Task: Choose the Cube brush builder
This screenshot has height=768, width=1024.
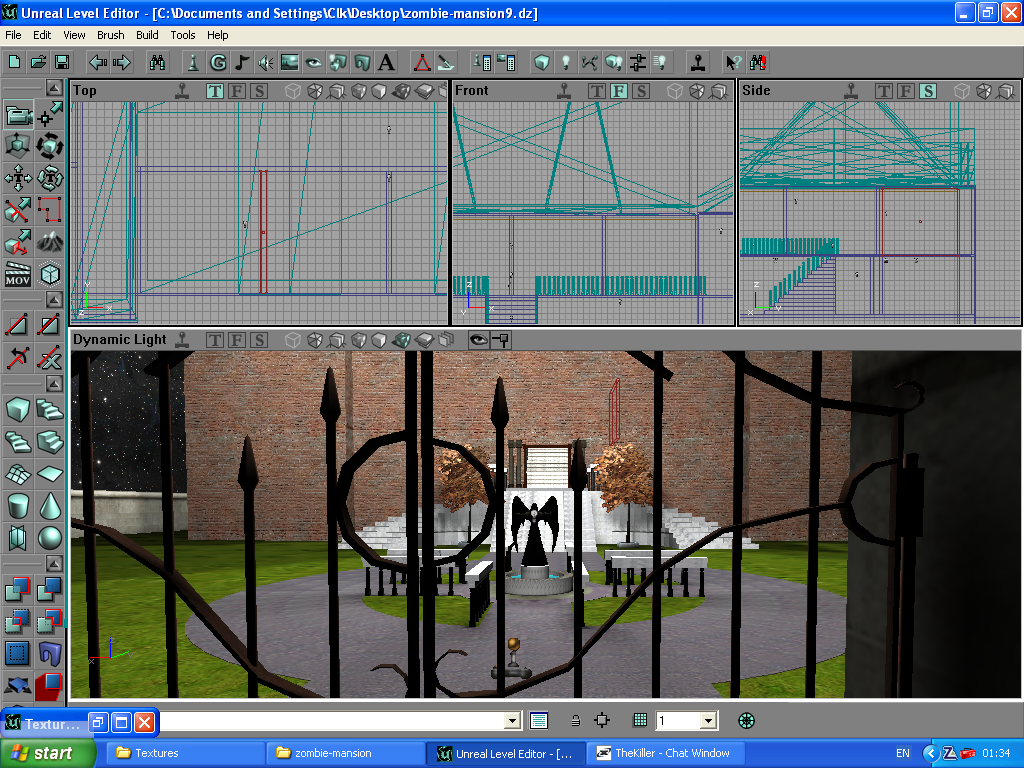Action: [x=18, y=409]
